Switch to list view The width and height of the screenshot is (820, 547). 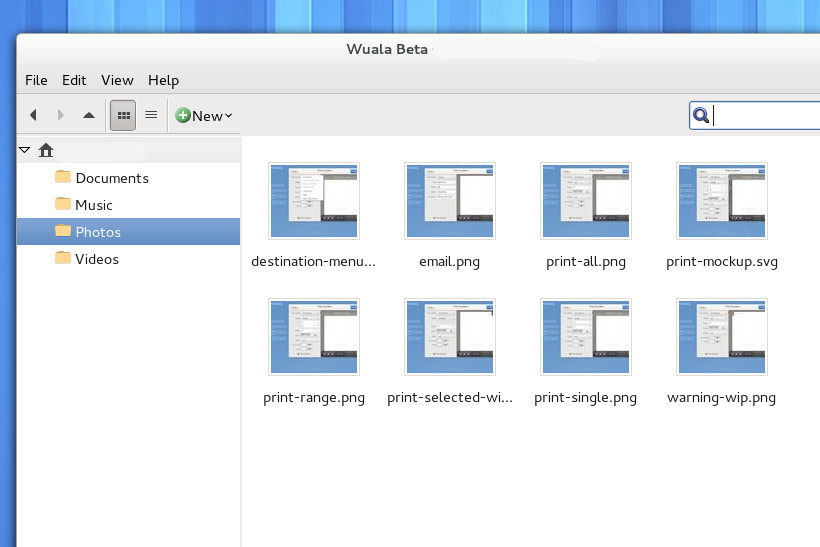(151, 115)
